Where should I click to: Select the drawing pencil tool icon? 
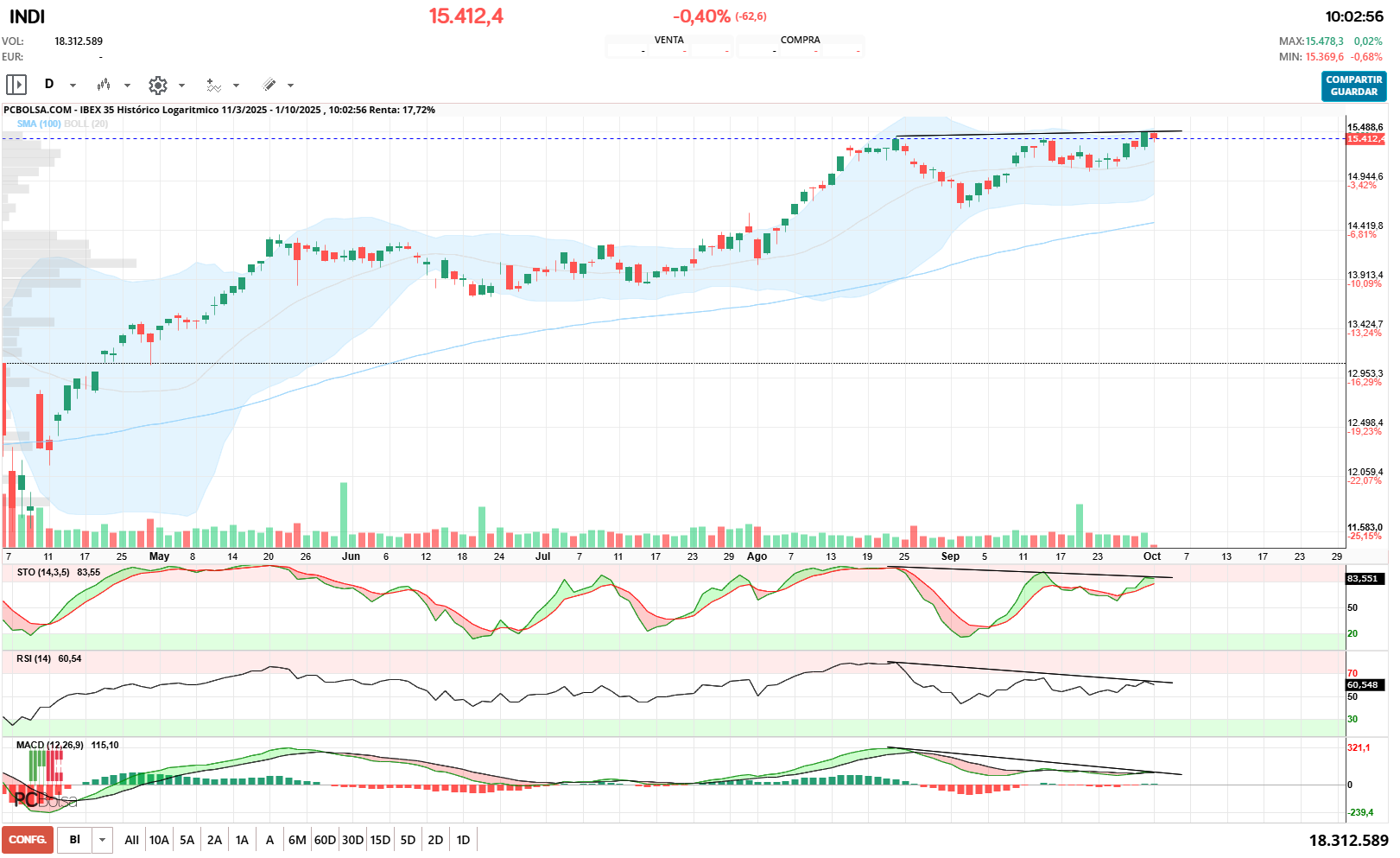pyautogui.click(x=269, y=85)
